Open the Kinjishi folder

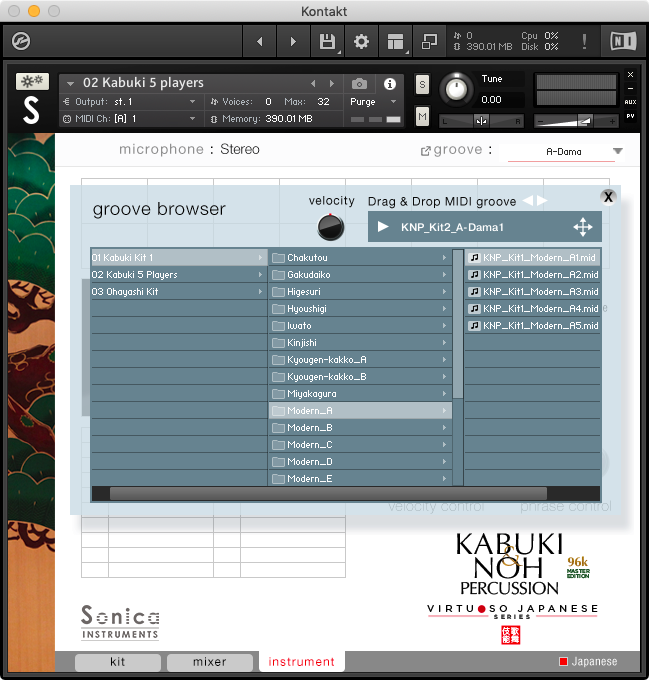[x=360, y=343]
